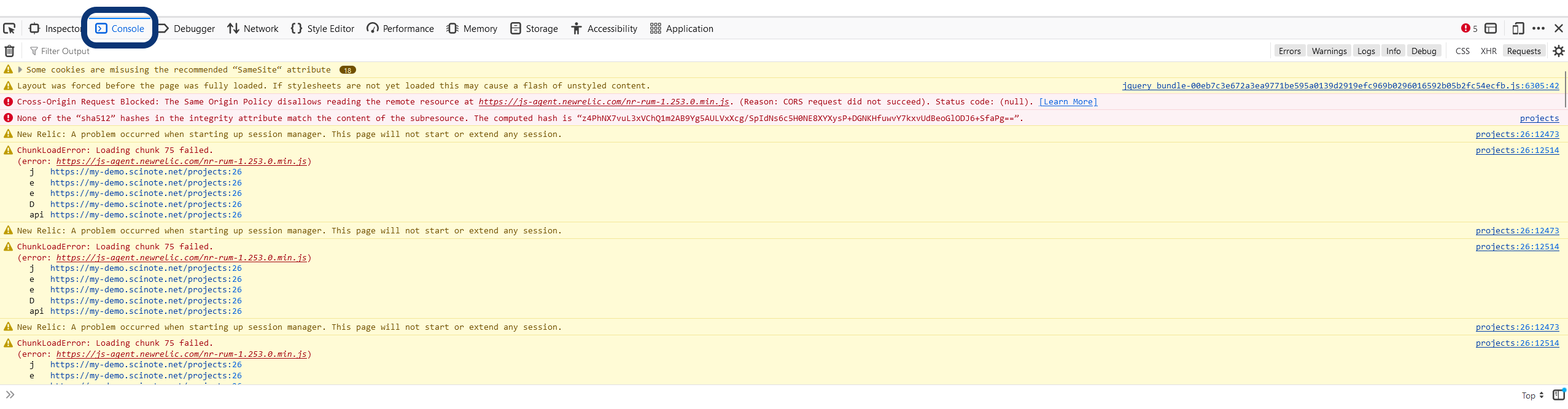Open first projects:26:12514 source link

tap(1517, 150)
